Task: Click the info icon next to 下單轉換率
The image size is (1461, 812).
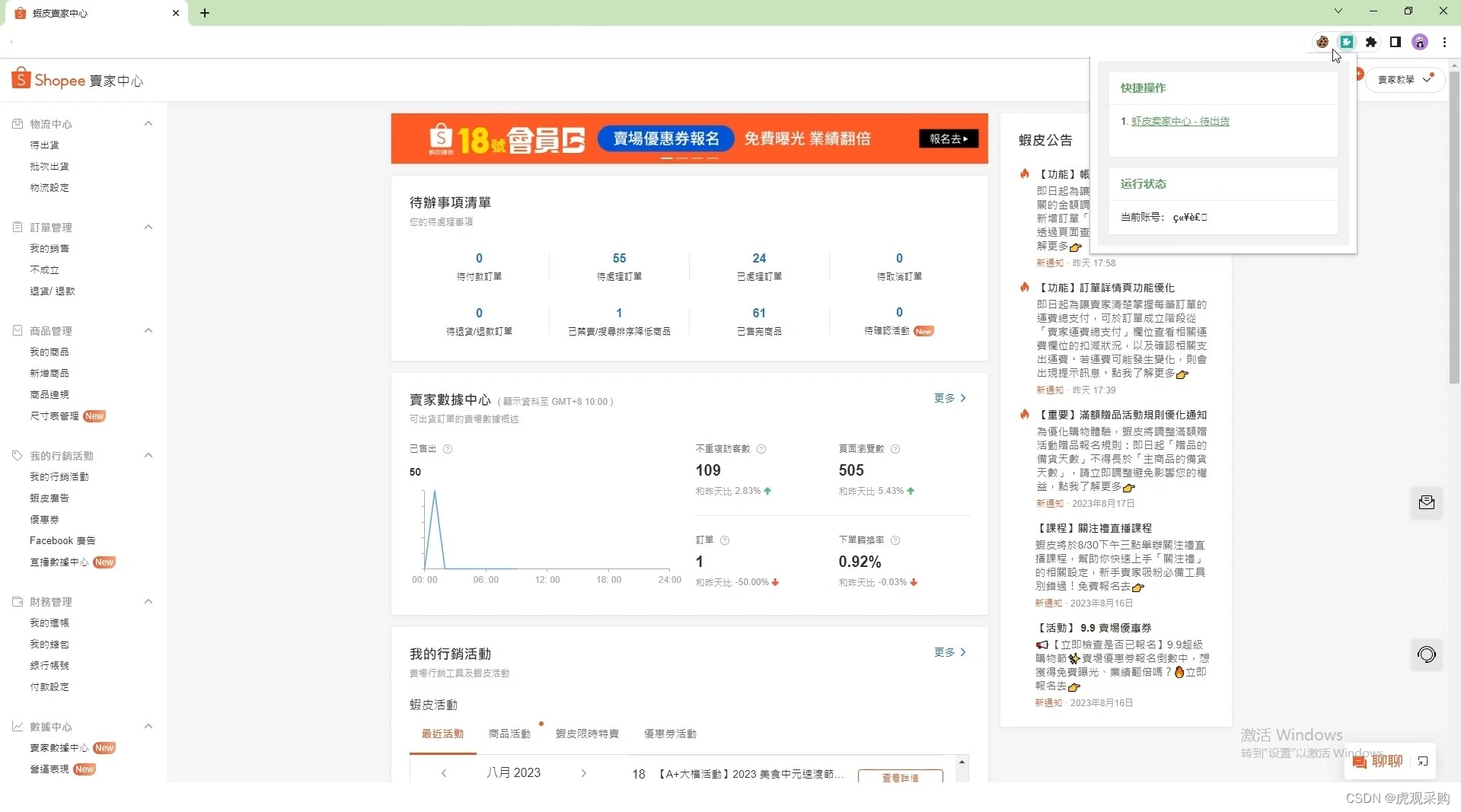Action: (x=895, y=540)
